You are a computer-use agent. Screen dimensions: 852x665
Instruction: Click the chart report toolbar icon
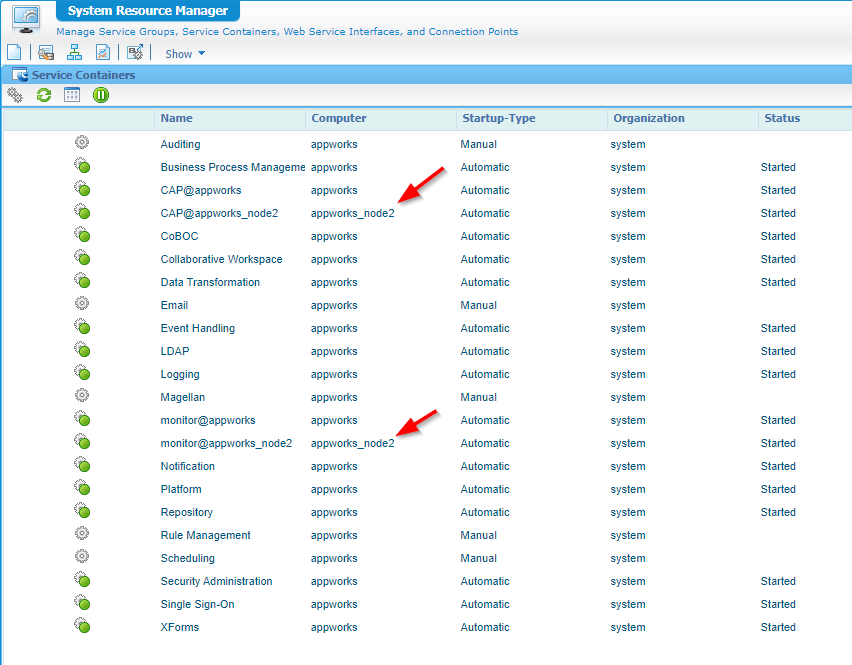103,53
